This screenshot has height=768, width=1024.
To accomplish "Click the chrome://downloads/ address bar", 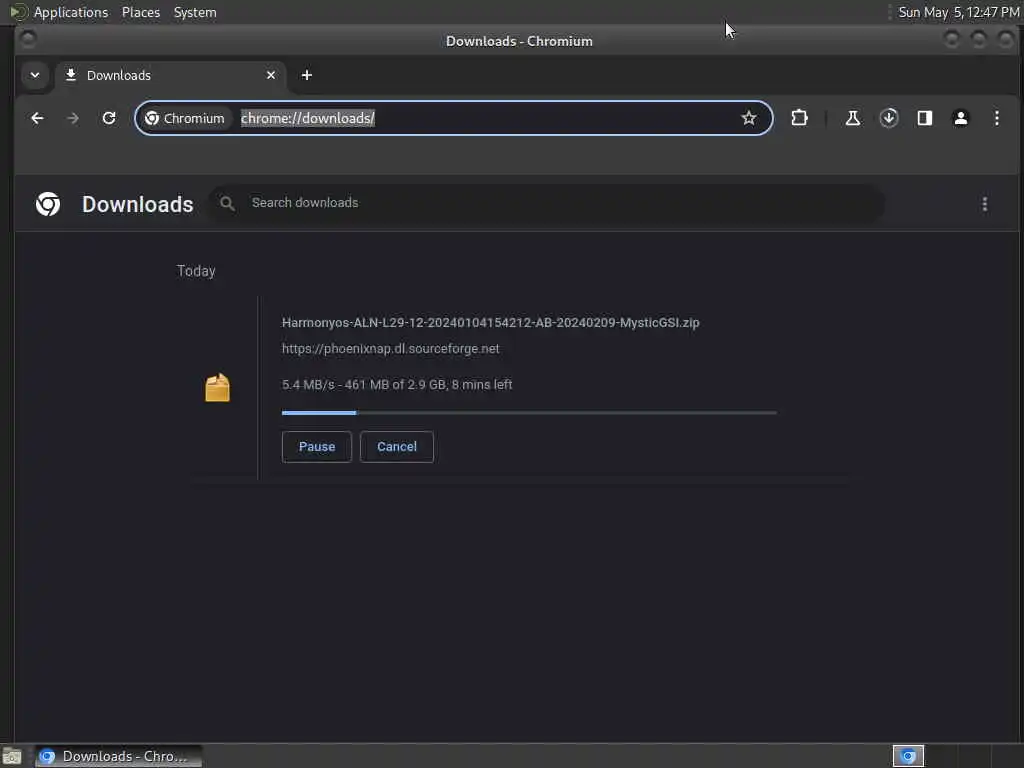I will tap(453, 118).
